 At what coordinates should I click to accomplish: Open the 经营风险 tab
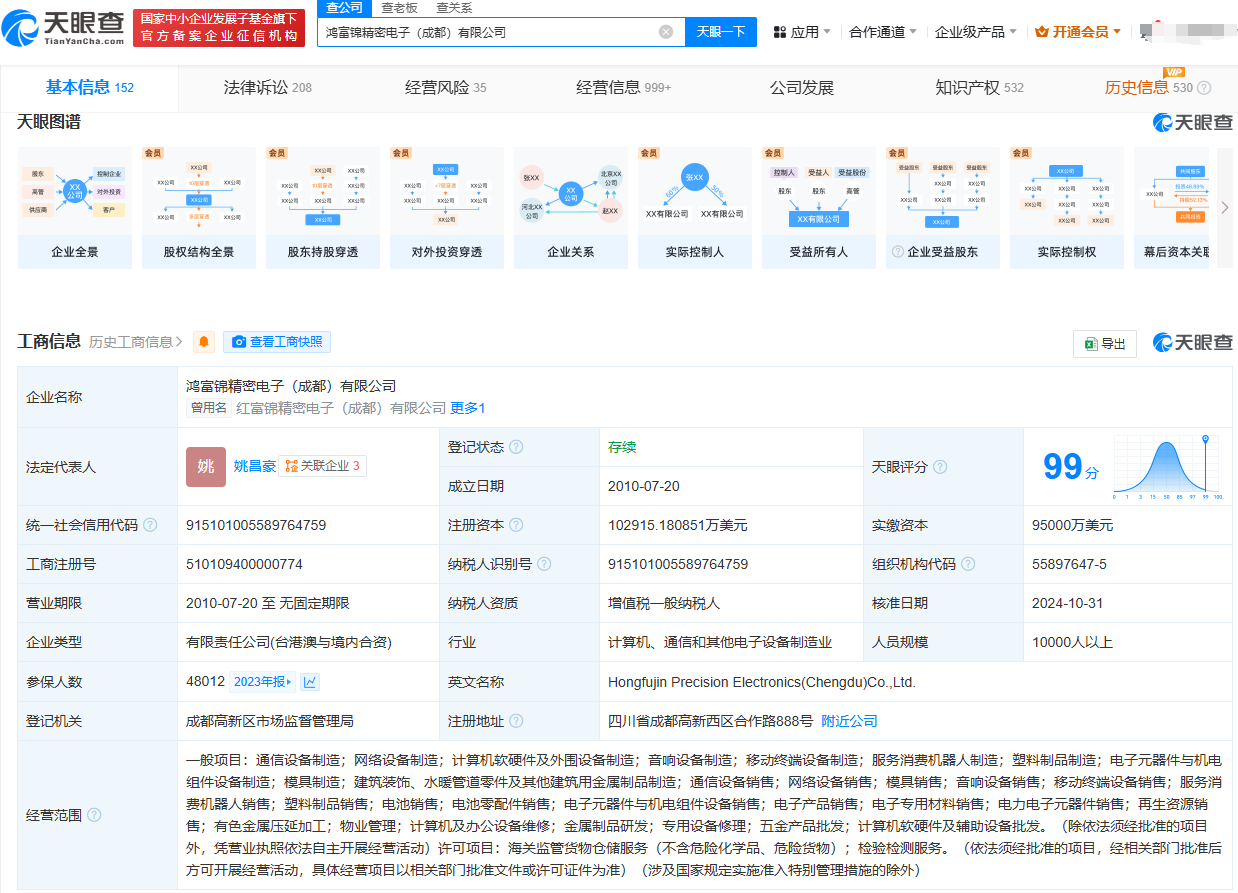tap(446, 88)
